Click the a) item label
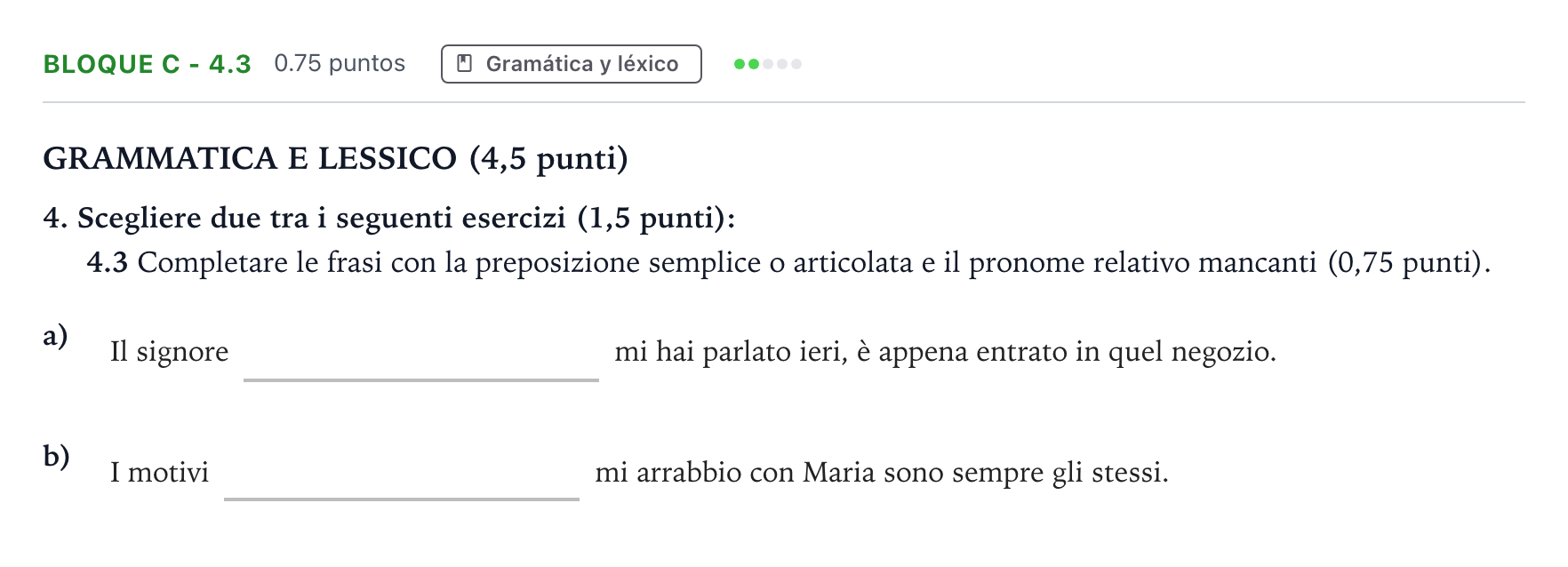Screen dimensions: 1568x567 56,336
